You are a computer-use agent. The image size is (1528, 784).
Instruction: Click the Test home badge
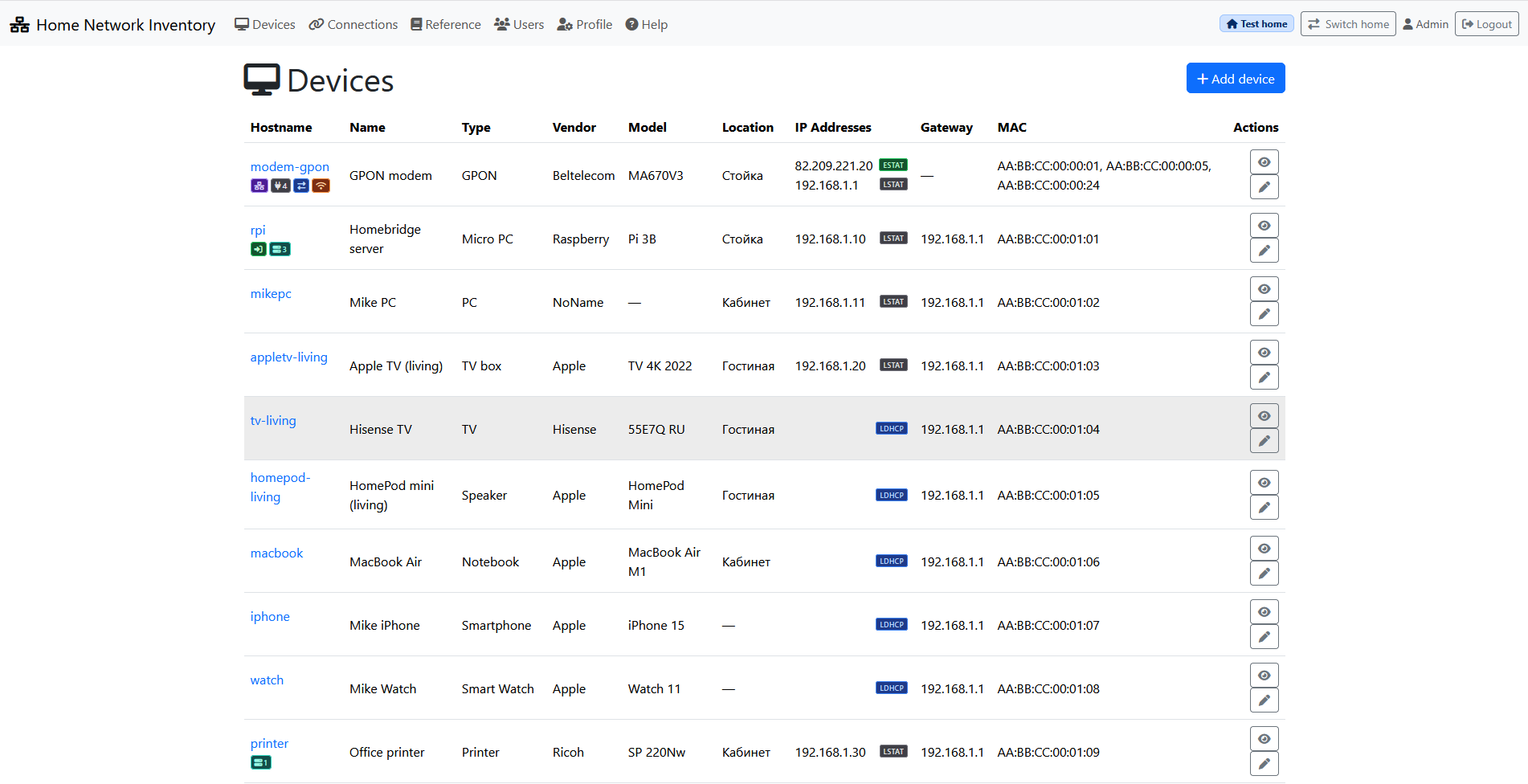(1256, 24)
